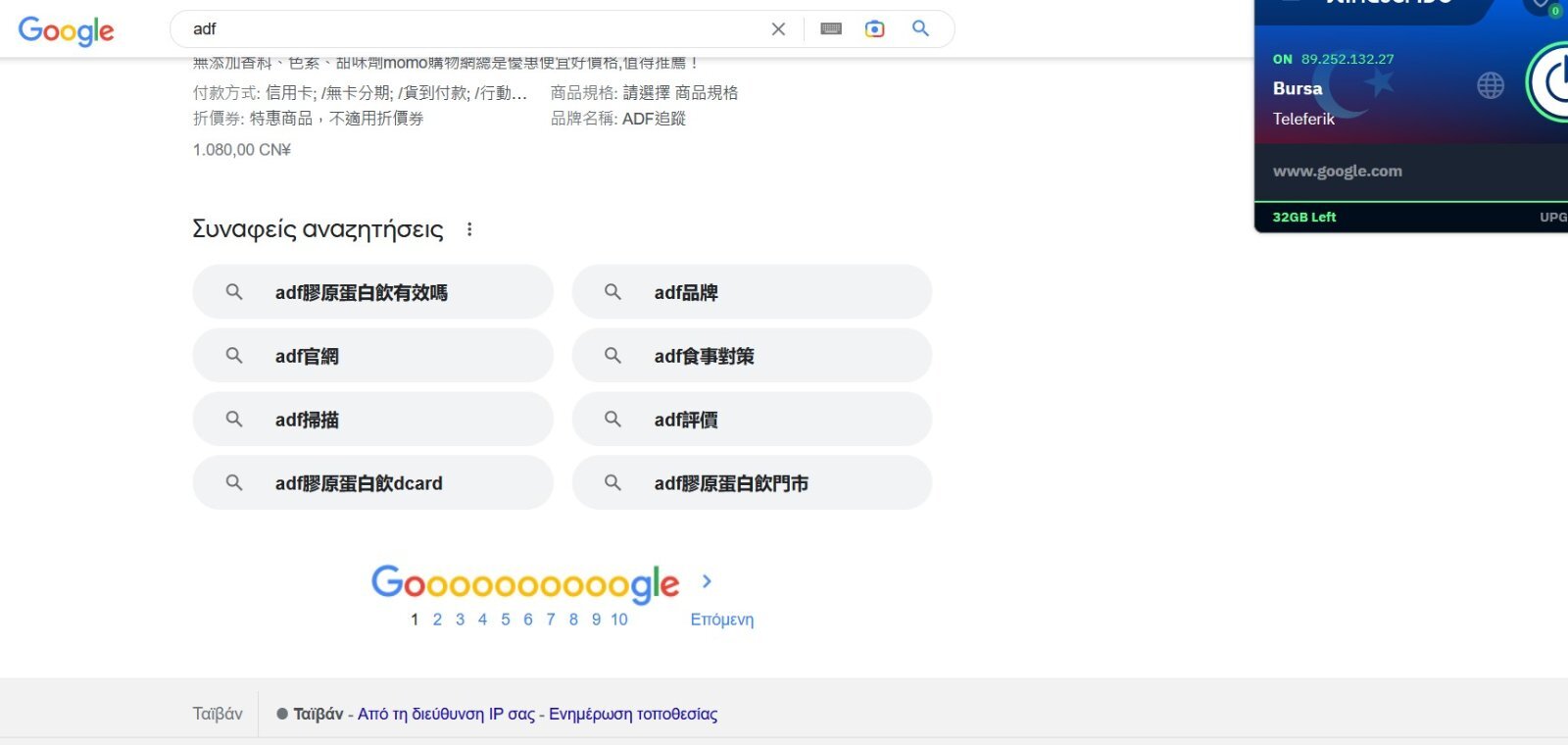1568x745 pixels.
Task: Open the three-dot menu beside Συναφείς αναζητήσεις
Action: 469,229
